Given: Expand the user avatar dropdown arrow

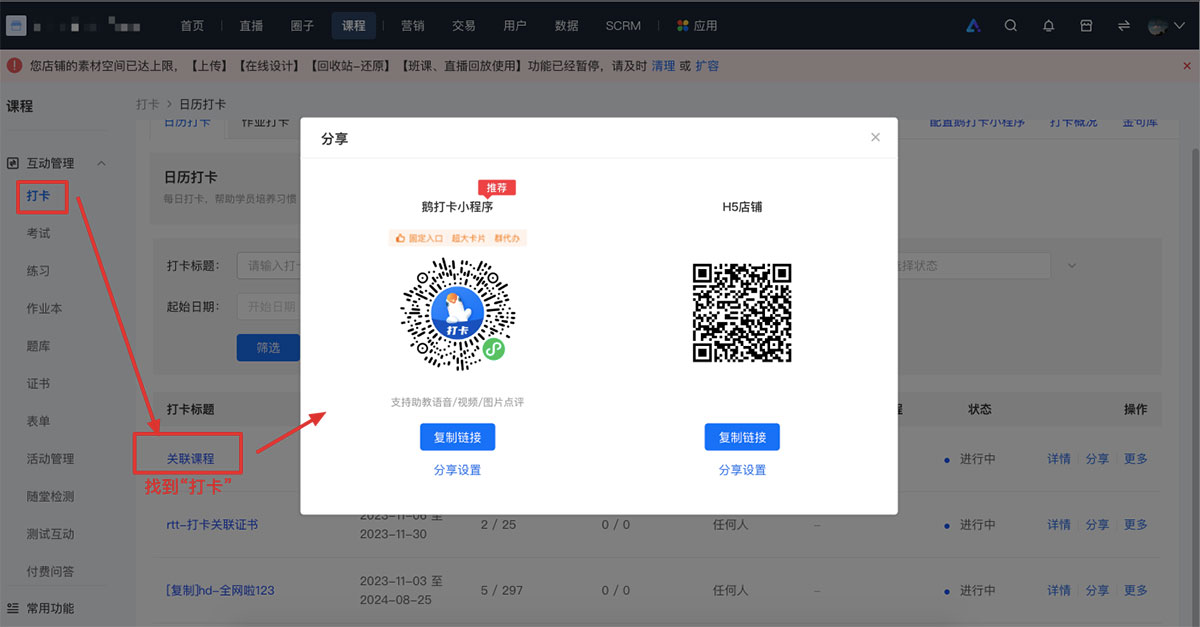Looking at the screenshot, I should 1182,27.
